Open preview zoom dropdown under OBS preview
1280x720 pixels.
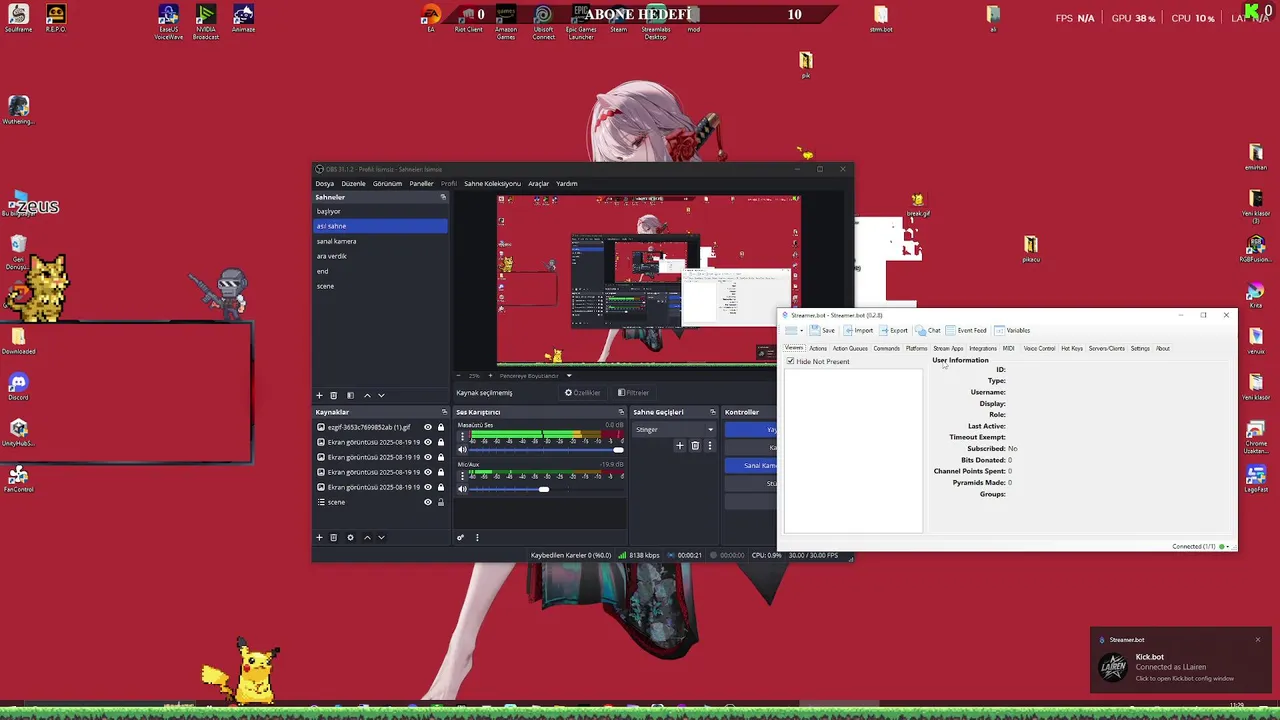pyautogui.click(x=568, y=376)
